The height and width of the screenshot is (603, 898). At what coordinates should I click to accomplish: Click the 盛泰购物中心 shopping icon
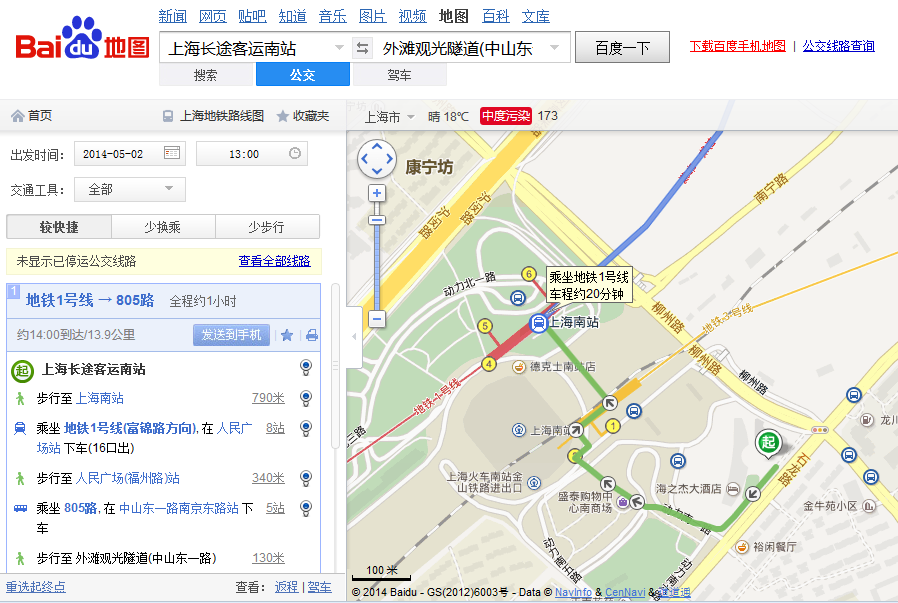622,502
